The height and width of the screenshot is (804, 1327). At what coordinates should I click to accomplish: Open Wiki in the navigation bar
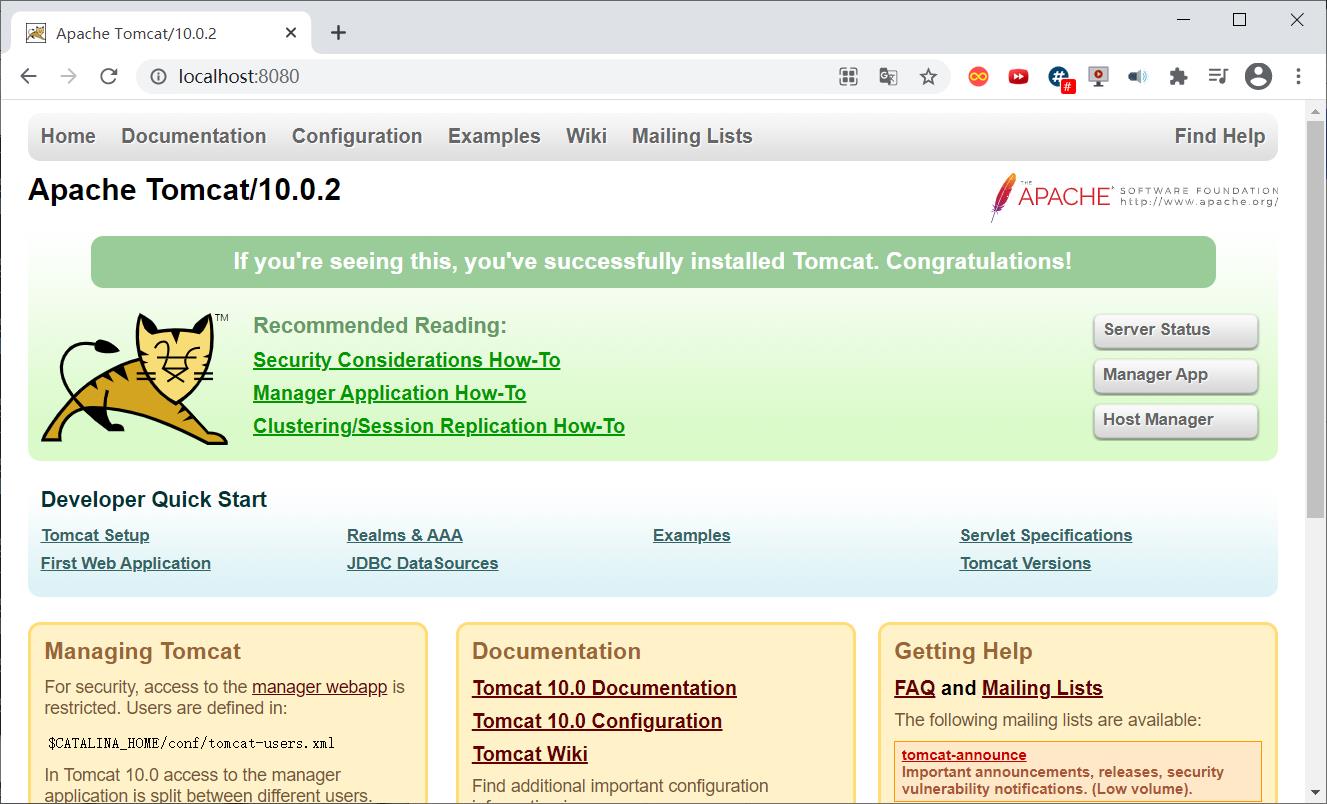[x=586, y=136]
